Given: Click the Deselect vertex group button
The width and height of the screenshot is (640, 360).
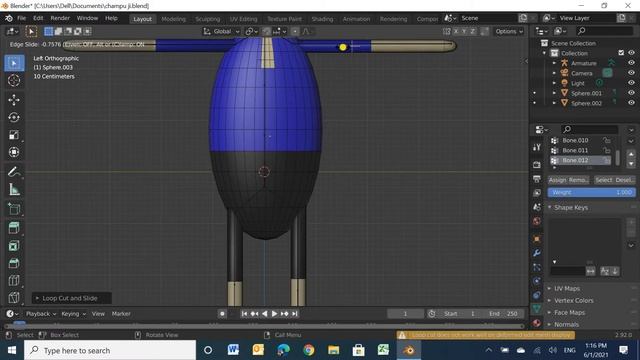Looking at the screenshot, I should [x=625, y=180].
